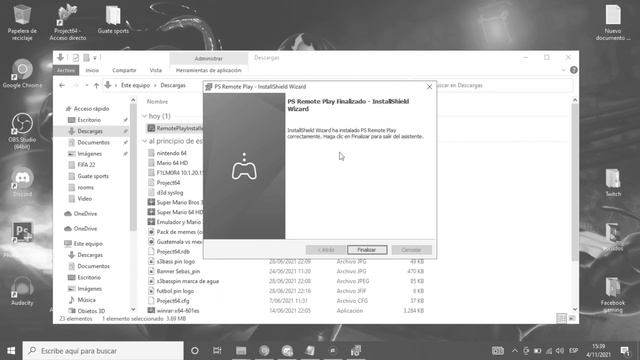Select Música under Este equipo

[x=86, y=300]
